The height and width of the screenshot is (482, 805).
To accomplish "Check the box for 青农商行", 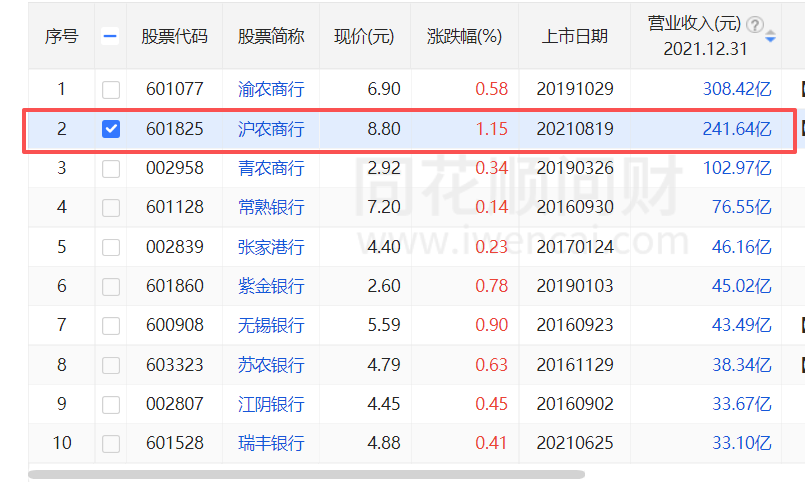I will tap(111, 168).
